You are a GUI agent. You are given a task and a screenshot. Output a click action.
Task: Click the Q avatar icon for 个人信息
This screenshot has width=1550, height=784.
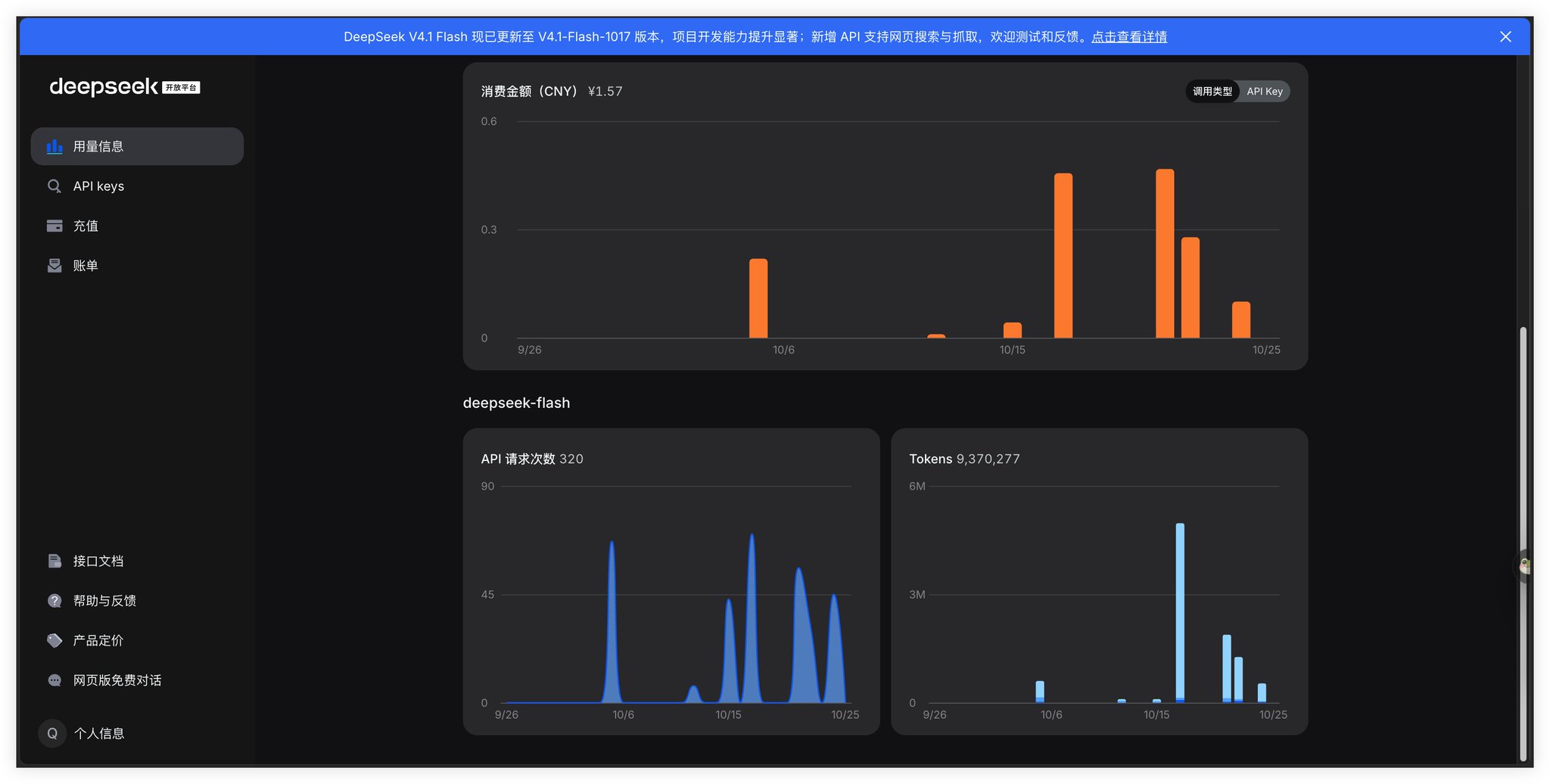[52, 733]
